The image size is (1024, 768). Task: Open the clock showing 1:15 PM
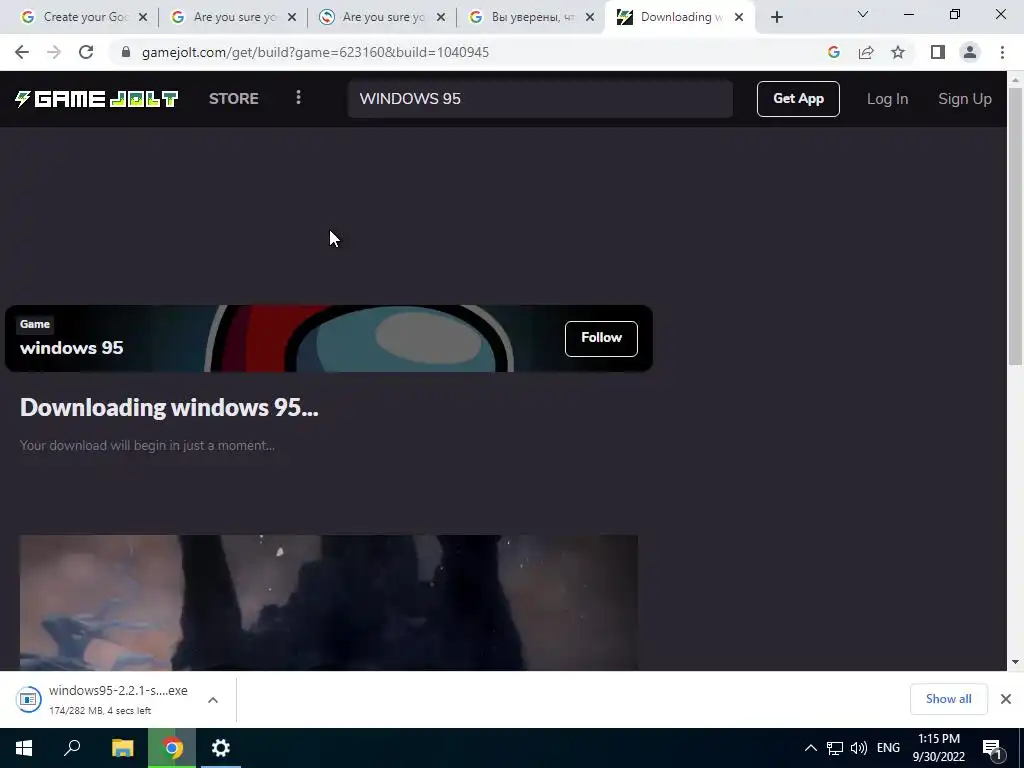pos(938,748)
